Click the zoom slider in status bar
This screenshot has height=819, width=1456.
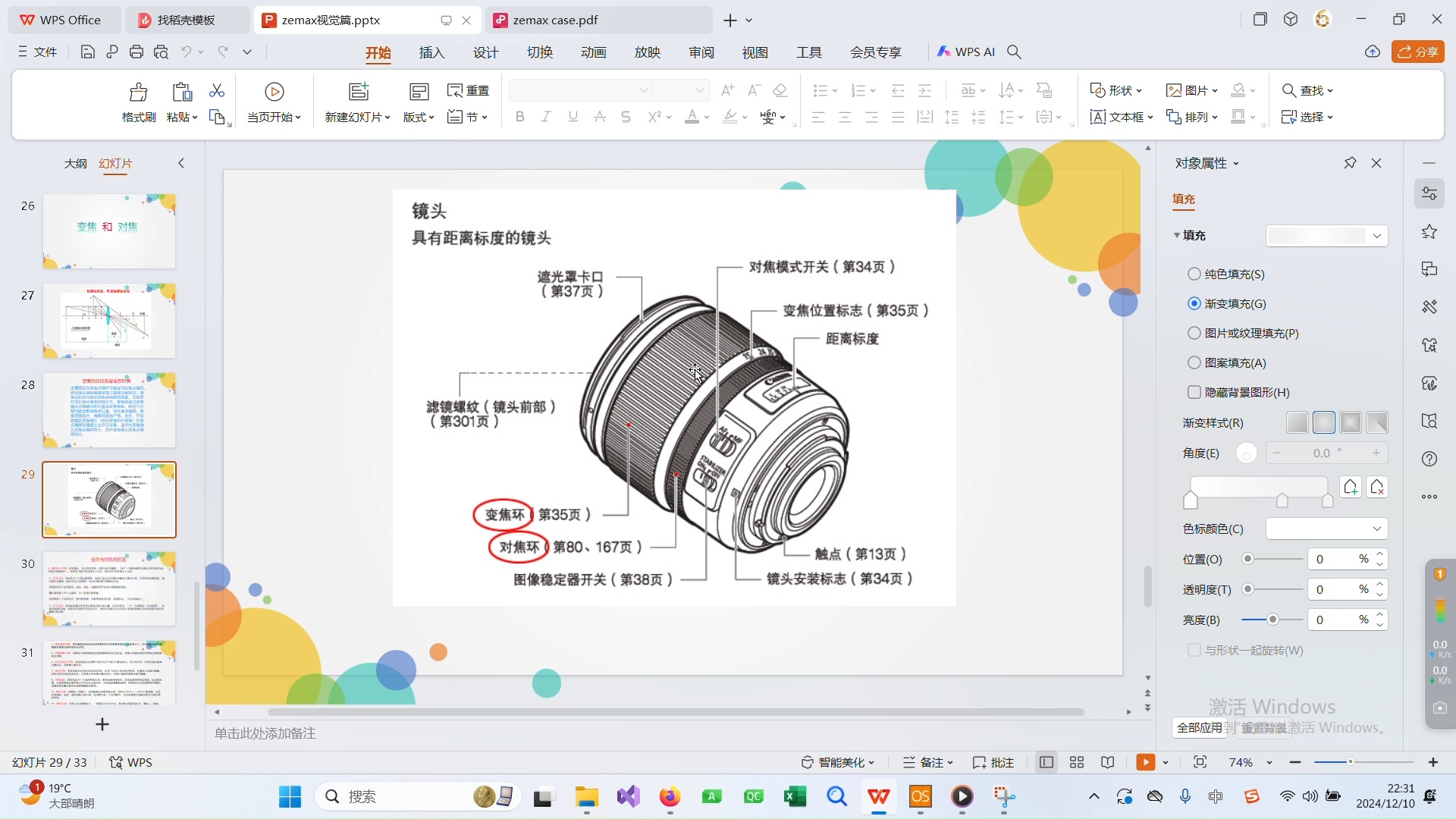(x=1363, y=762)
